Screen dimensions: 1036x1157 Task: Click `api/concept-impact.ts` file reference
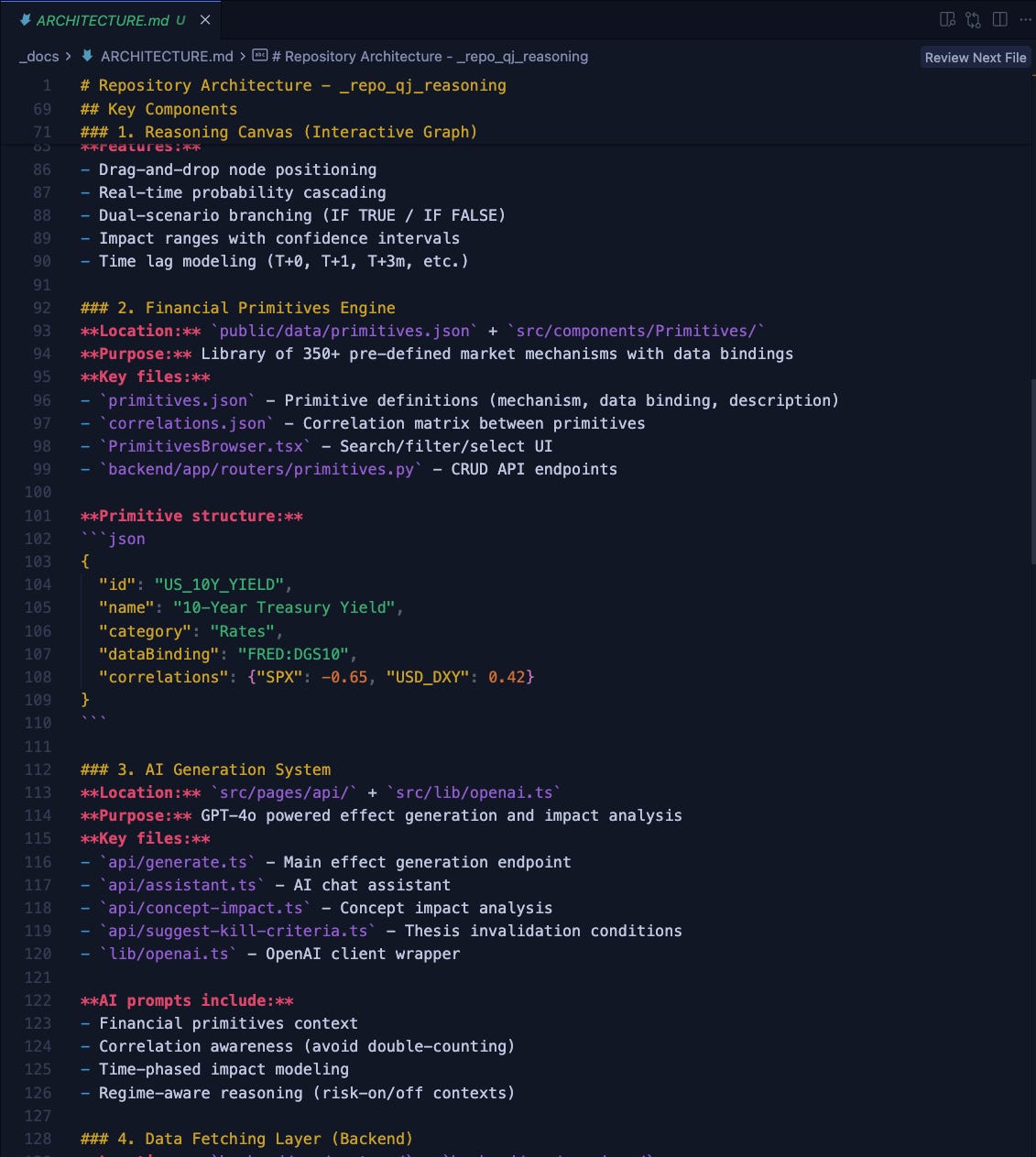(x=206, y=908)
